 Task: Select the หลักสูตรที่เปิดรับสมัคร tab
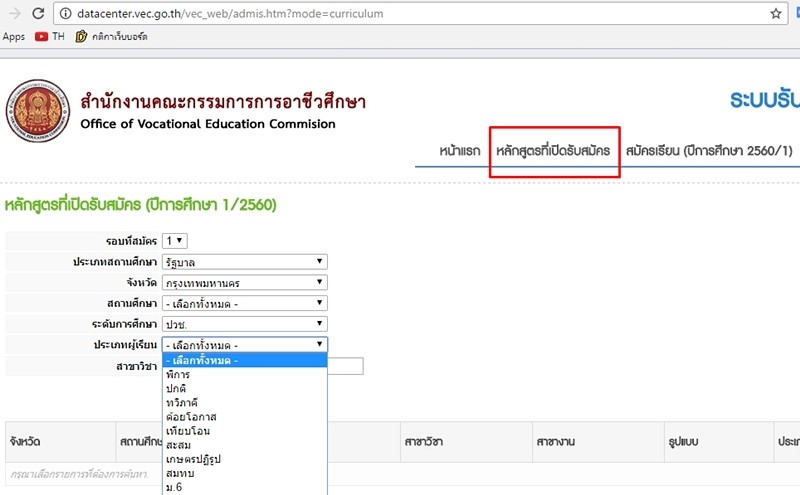[553, 151]
